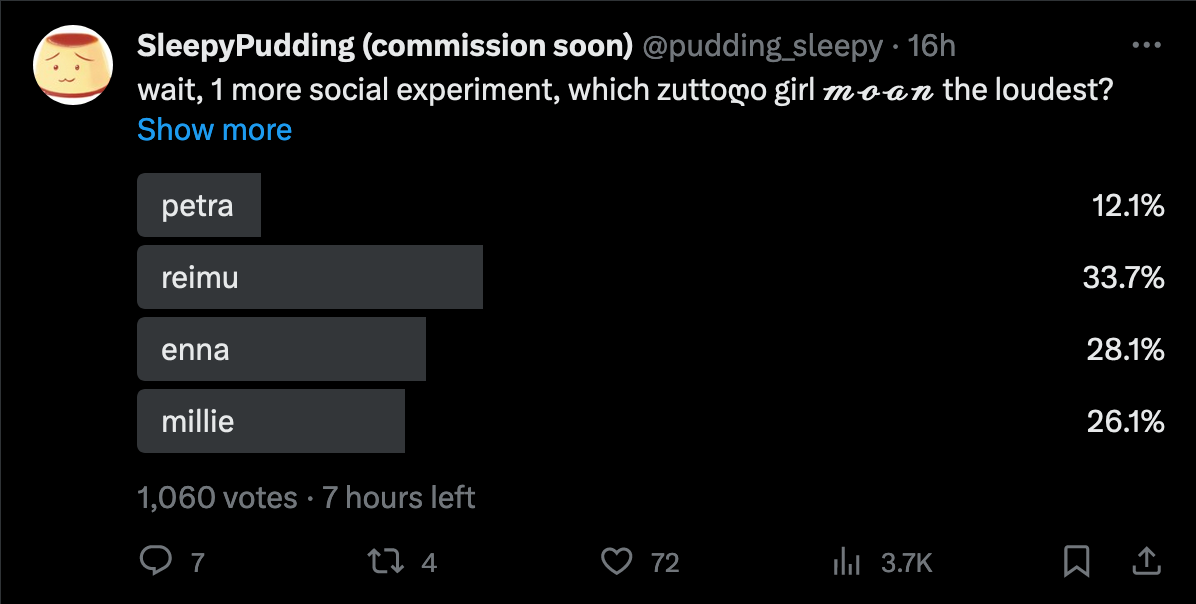Click the 3.7K views count
The width and height of the screenshot is (1196, 604).
(906, 563)
